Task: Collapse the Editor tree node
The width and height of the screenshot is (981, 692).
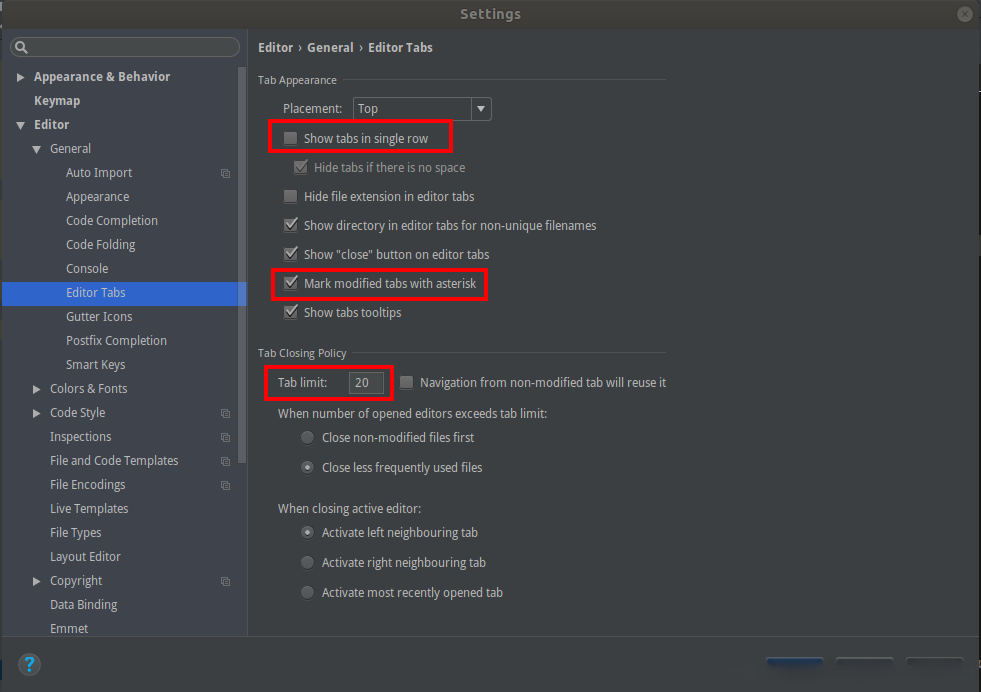Action: [x=21, y=125]
